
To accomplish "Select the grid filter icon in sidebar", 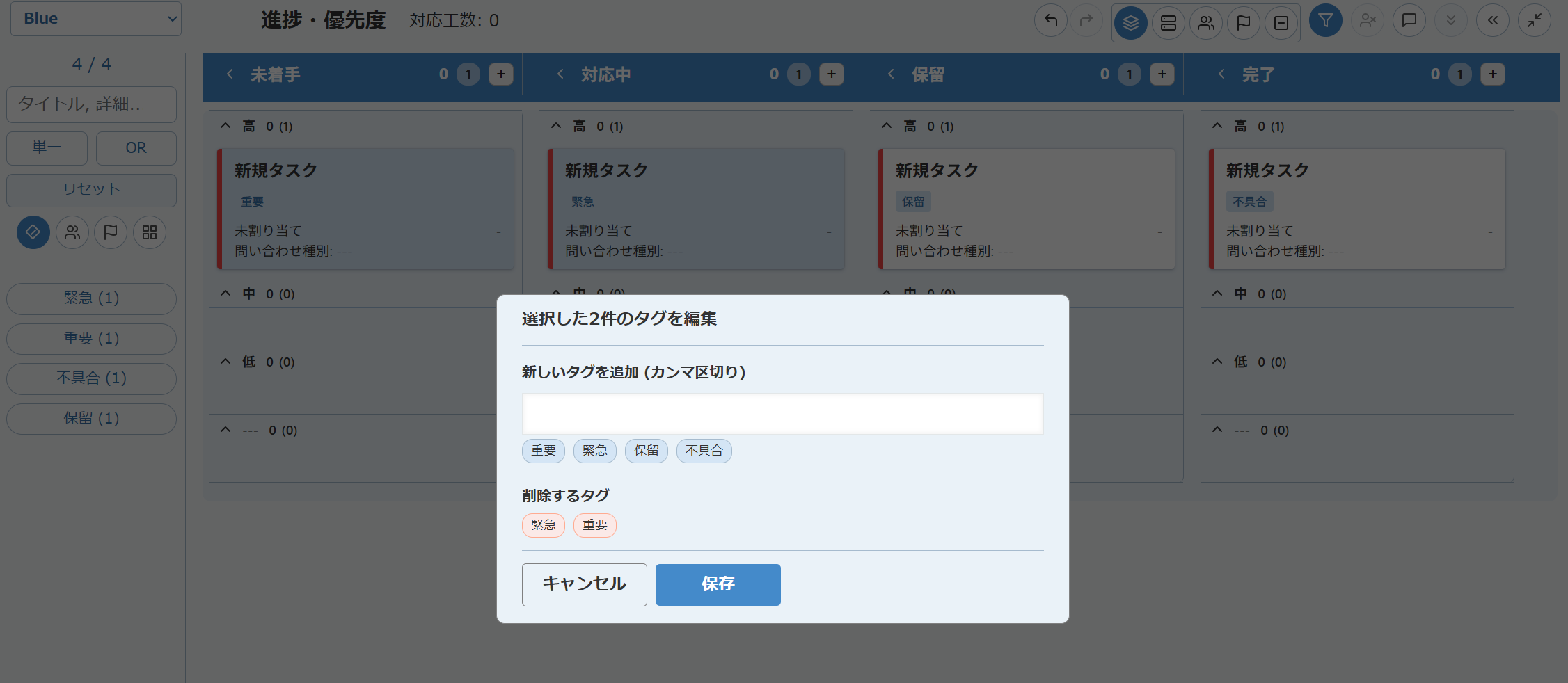I will tap(150, 232).
